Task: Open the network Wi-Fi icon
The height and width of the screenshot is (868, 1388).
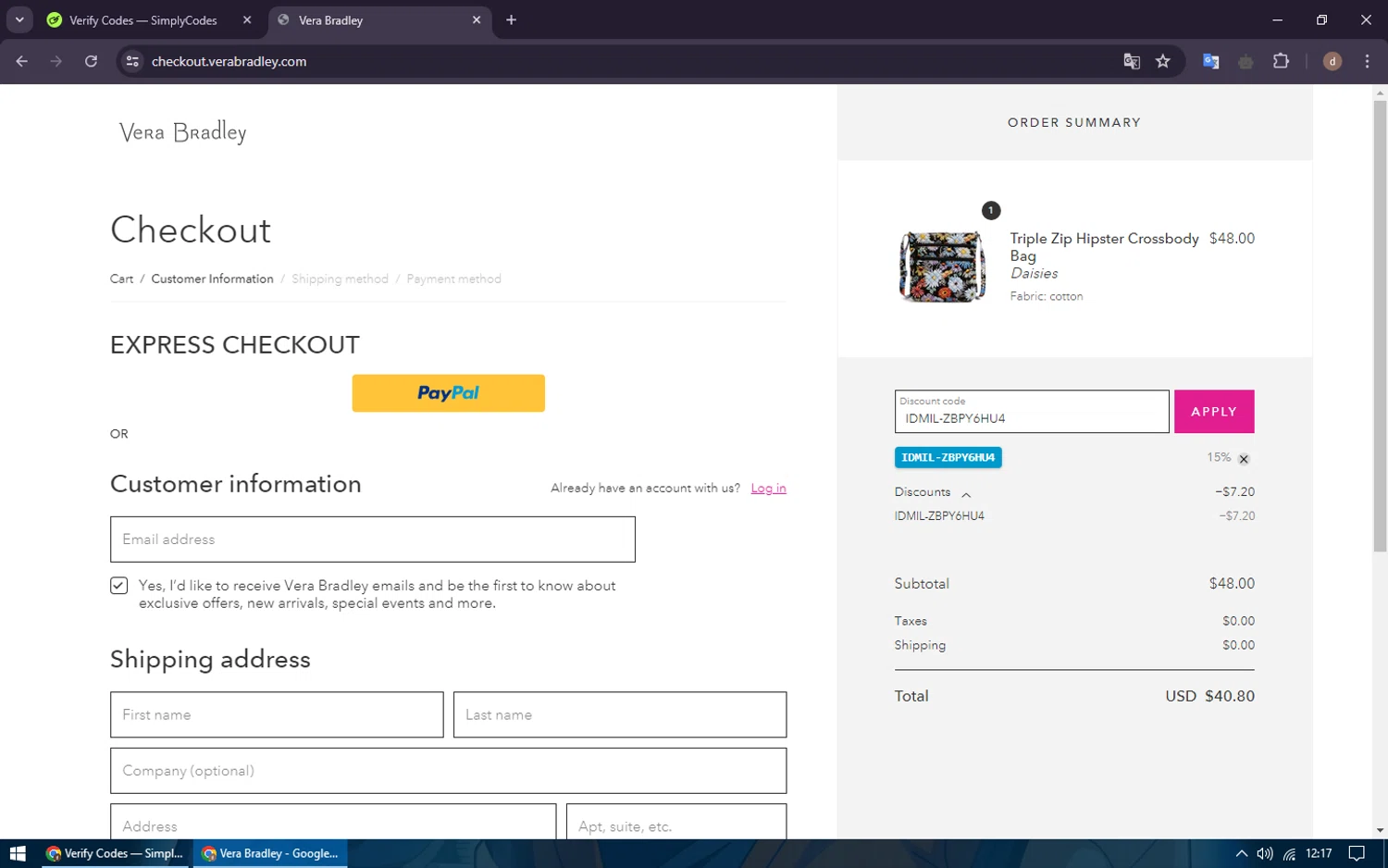Action: click(x=1289, y=853)
